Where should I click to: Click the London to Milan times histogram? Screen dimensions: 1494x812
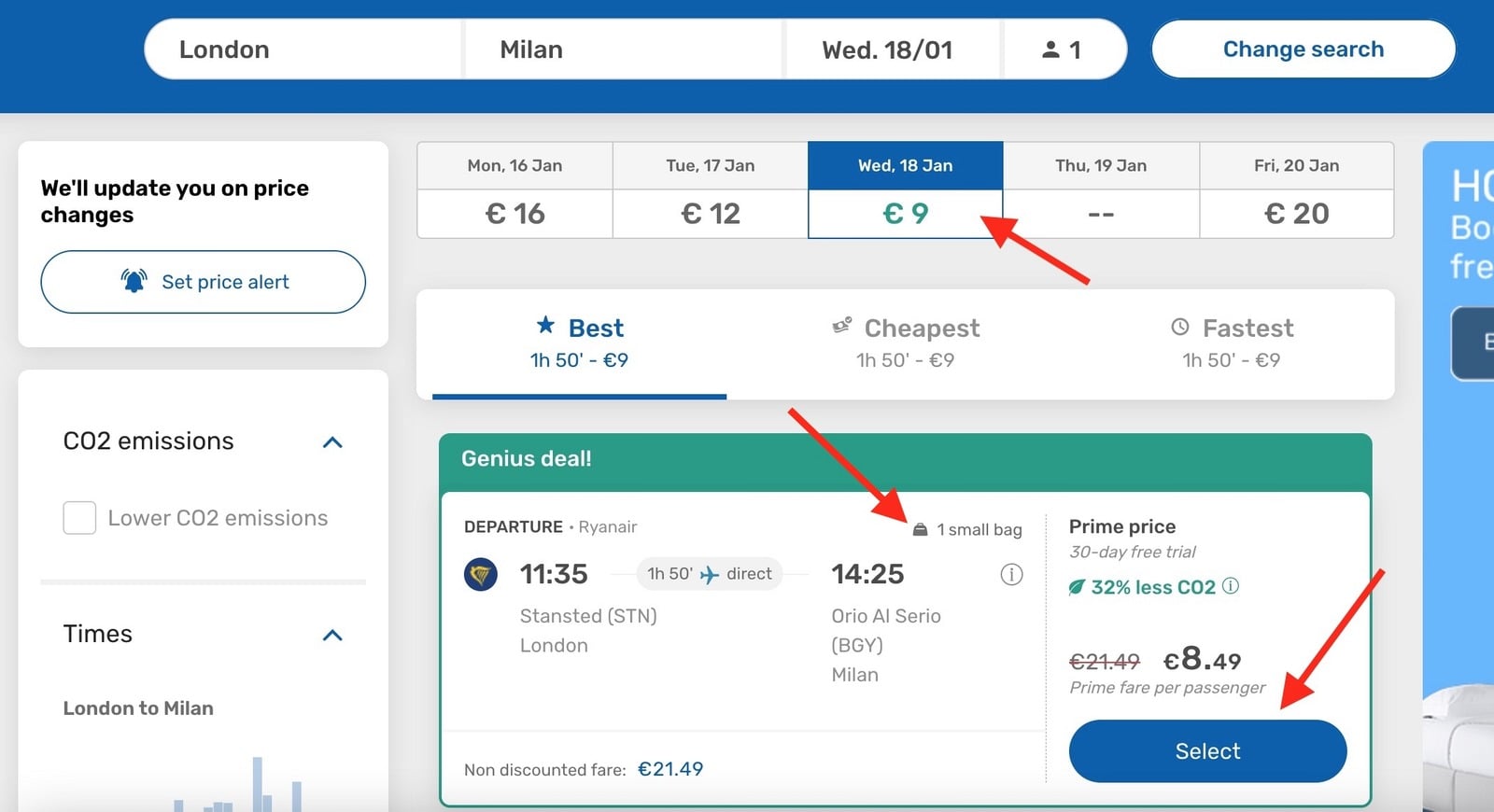pos(238,784)
